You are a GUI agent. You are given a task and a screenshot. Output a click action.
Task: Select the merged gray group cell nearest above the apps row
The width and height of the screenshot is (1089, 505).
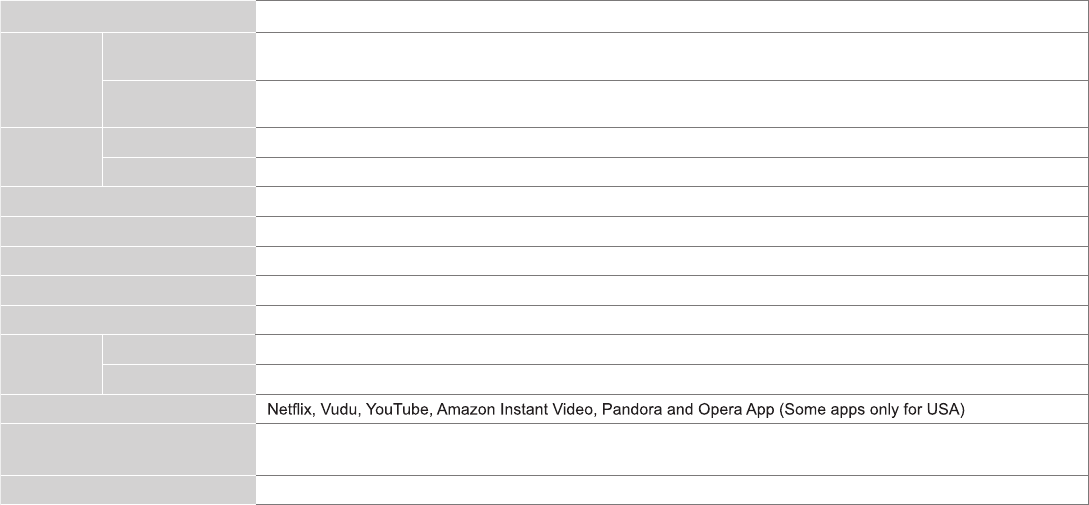51,364
